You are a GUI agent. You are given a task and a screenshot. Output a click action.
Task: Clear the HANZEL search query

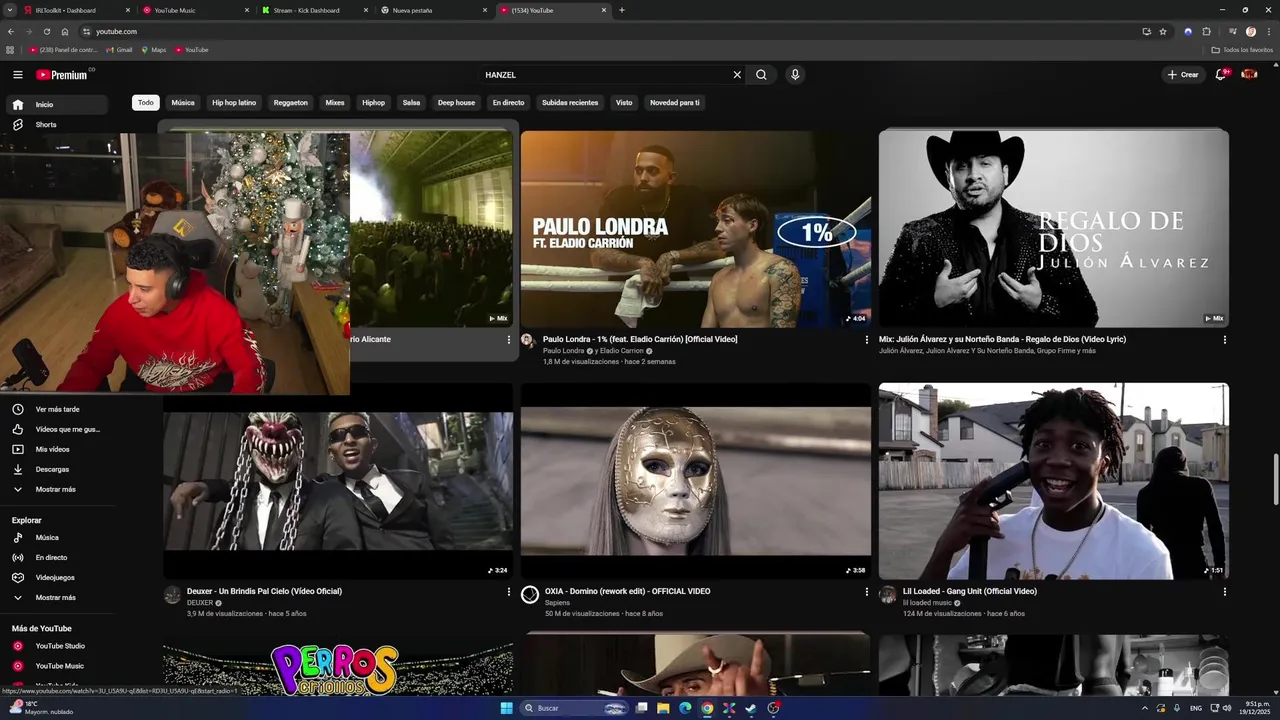pos(737,75)
